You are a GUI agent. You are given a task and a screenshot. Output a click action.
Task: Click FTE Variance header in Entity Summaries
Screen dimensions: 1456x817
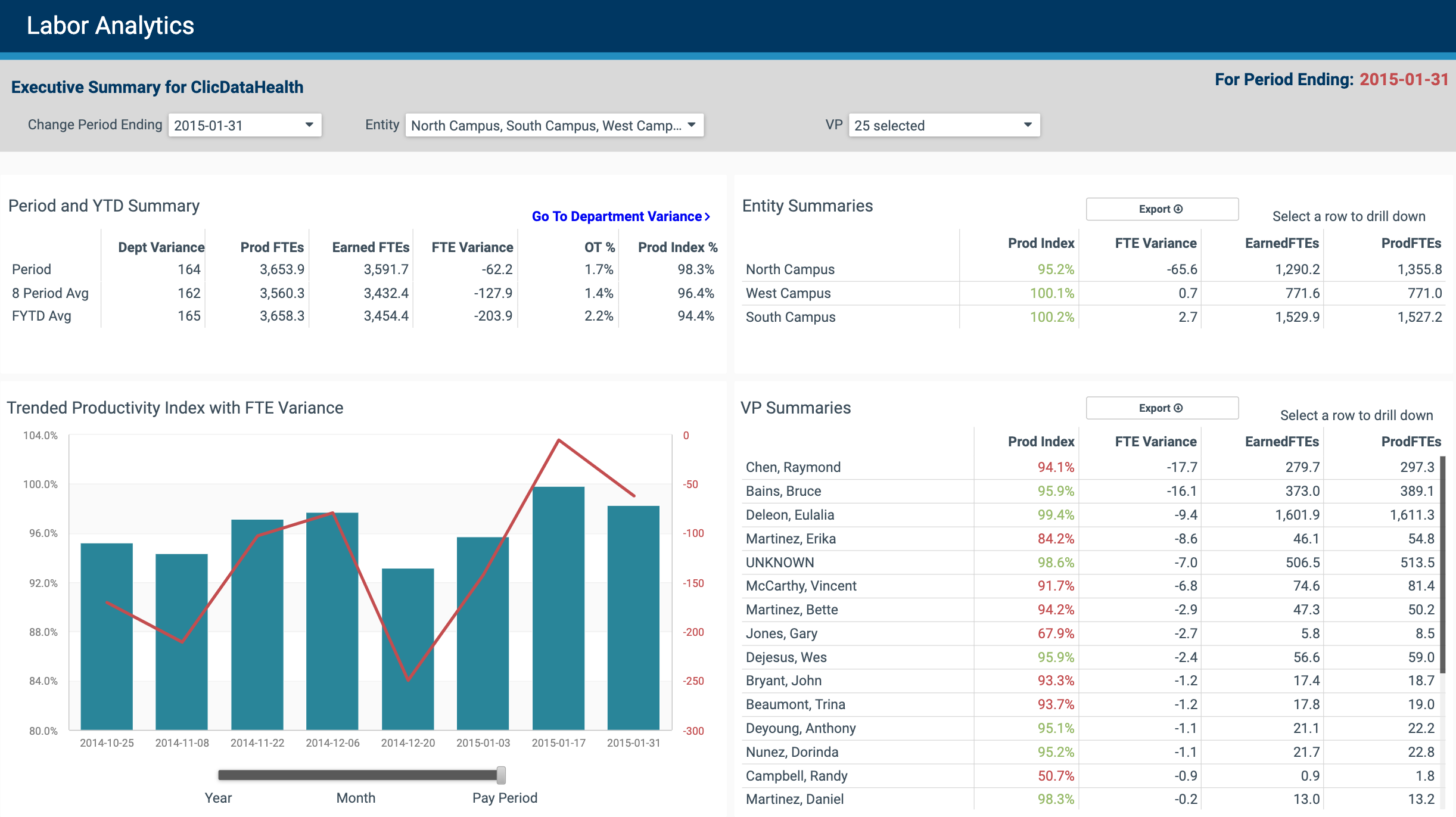click(1156, 243)
